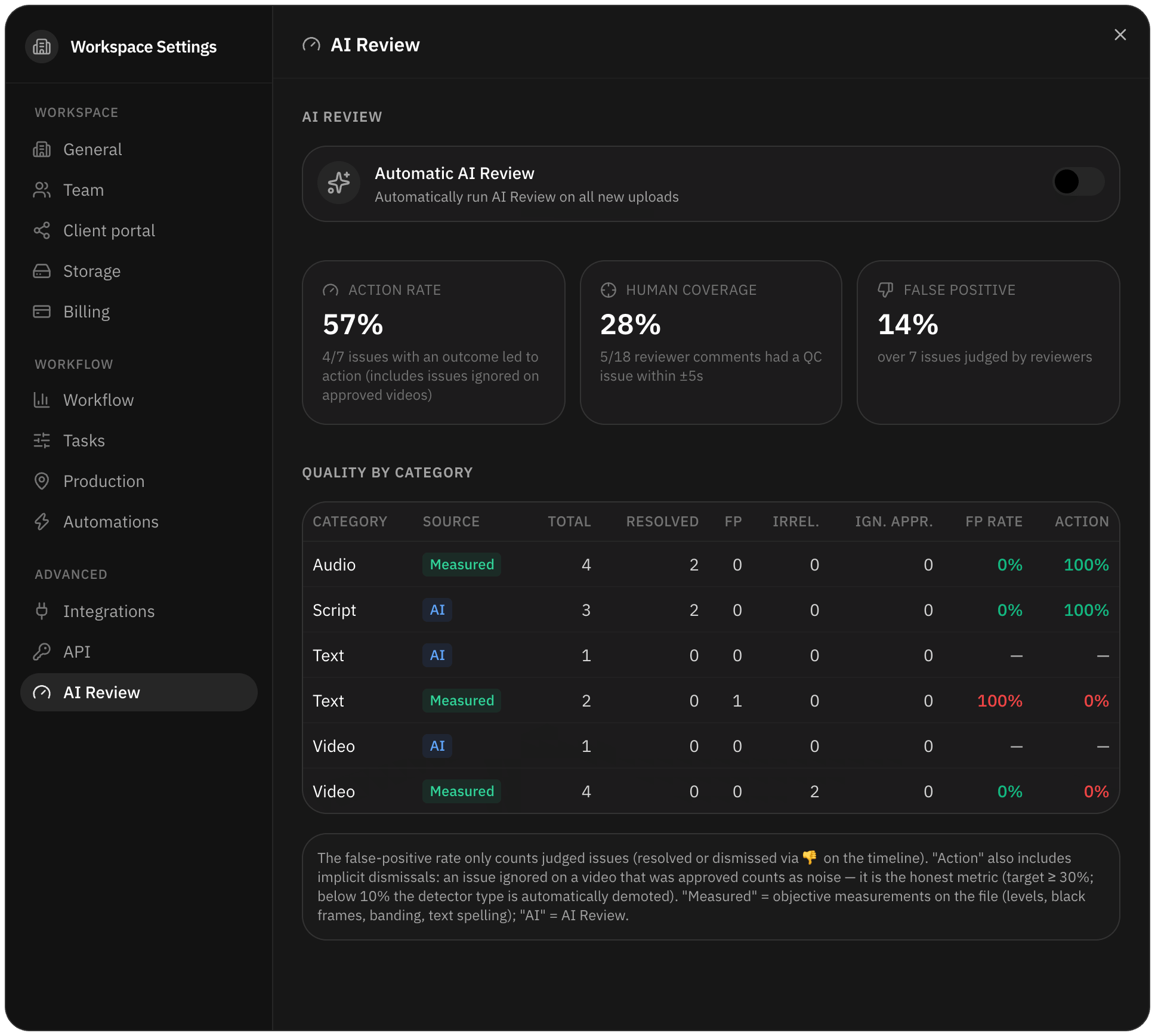
Task: Click the ACTION column header
Action: click(1082, 522)
